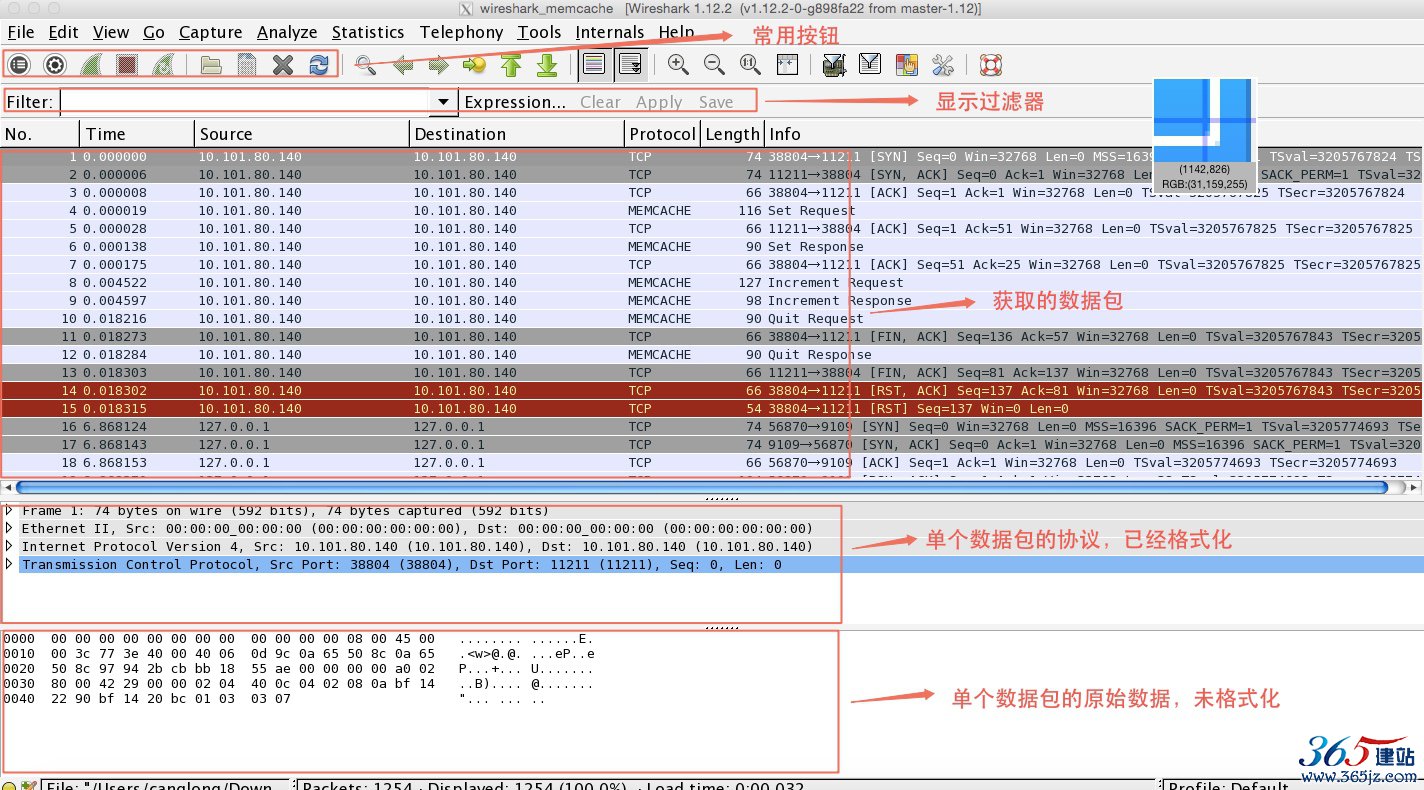1424x790 pixels.
Task: Select packet 6 Set Response row
Action: click(x=712, y=246)
